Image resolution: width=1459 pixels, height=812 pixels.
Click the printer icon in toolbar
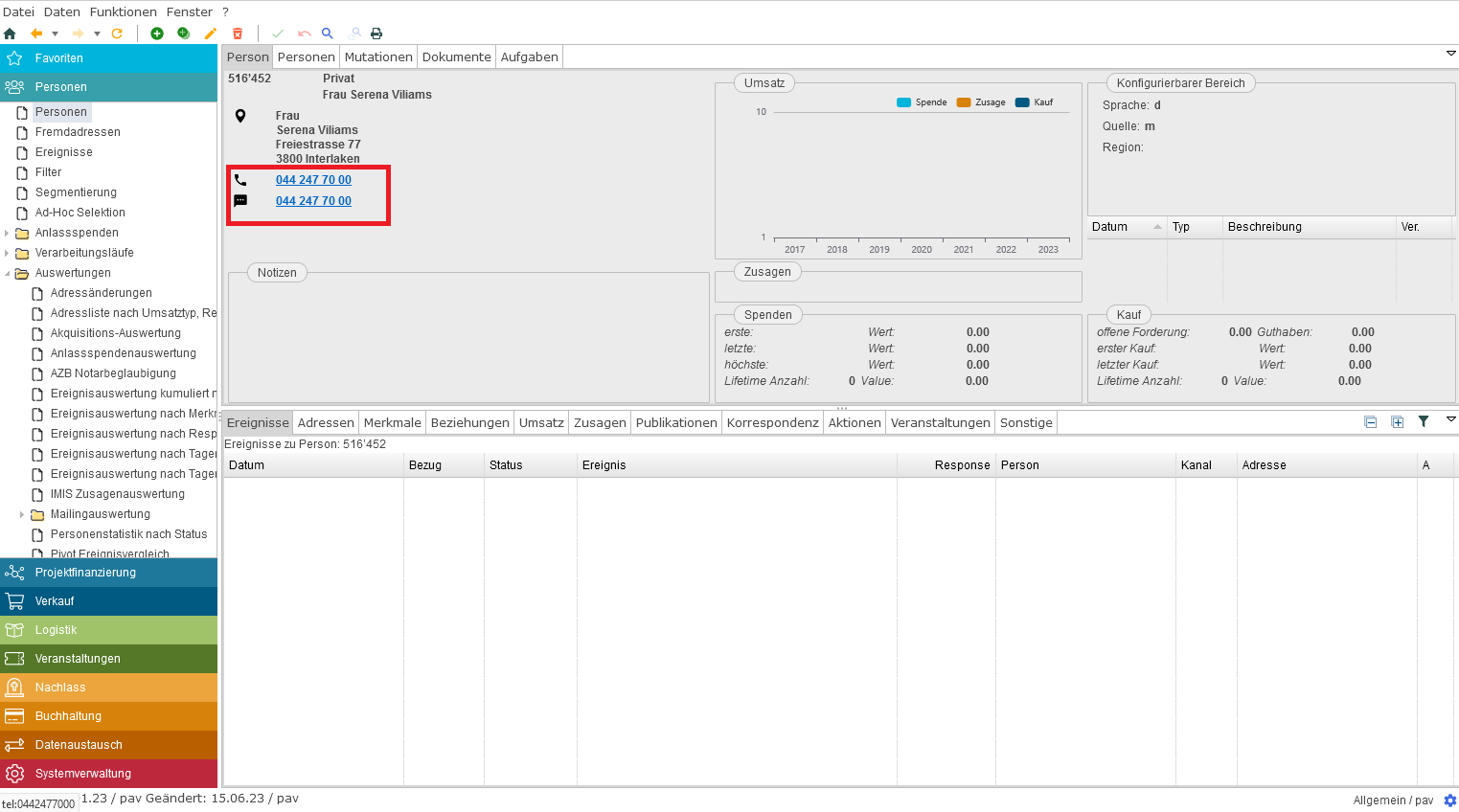[376, 34]
